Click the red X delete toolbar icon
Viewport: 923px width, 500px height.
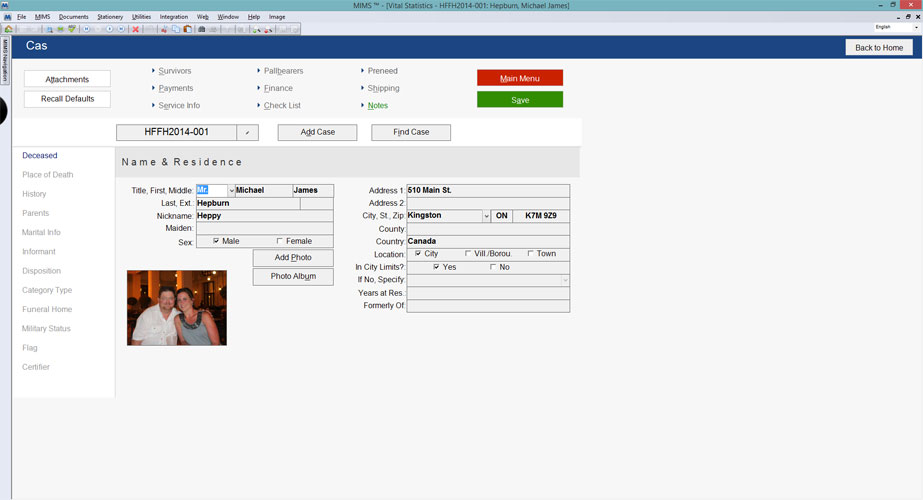[135, 29]
